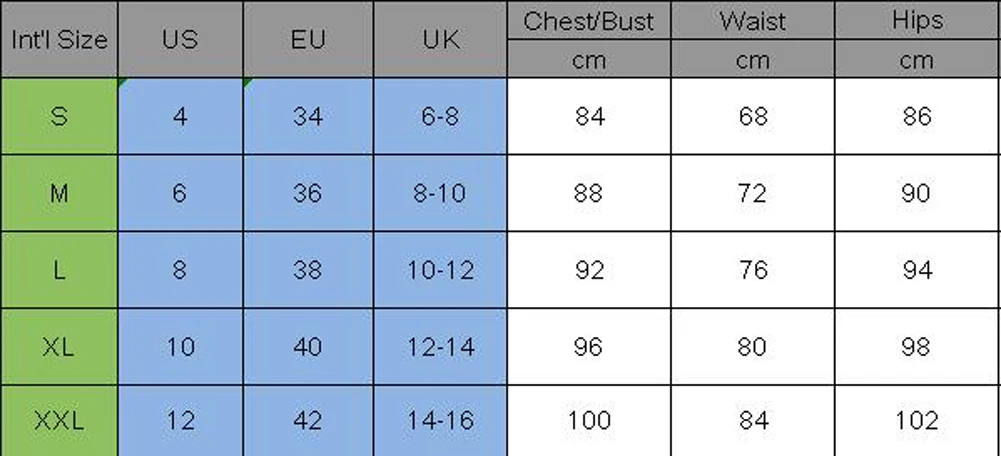Select the EU size 38 cell
Viewport: 1001px width, 456px height.
click(x=308, y=270)
